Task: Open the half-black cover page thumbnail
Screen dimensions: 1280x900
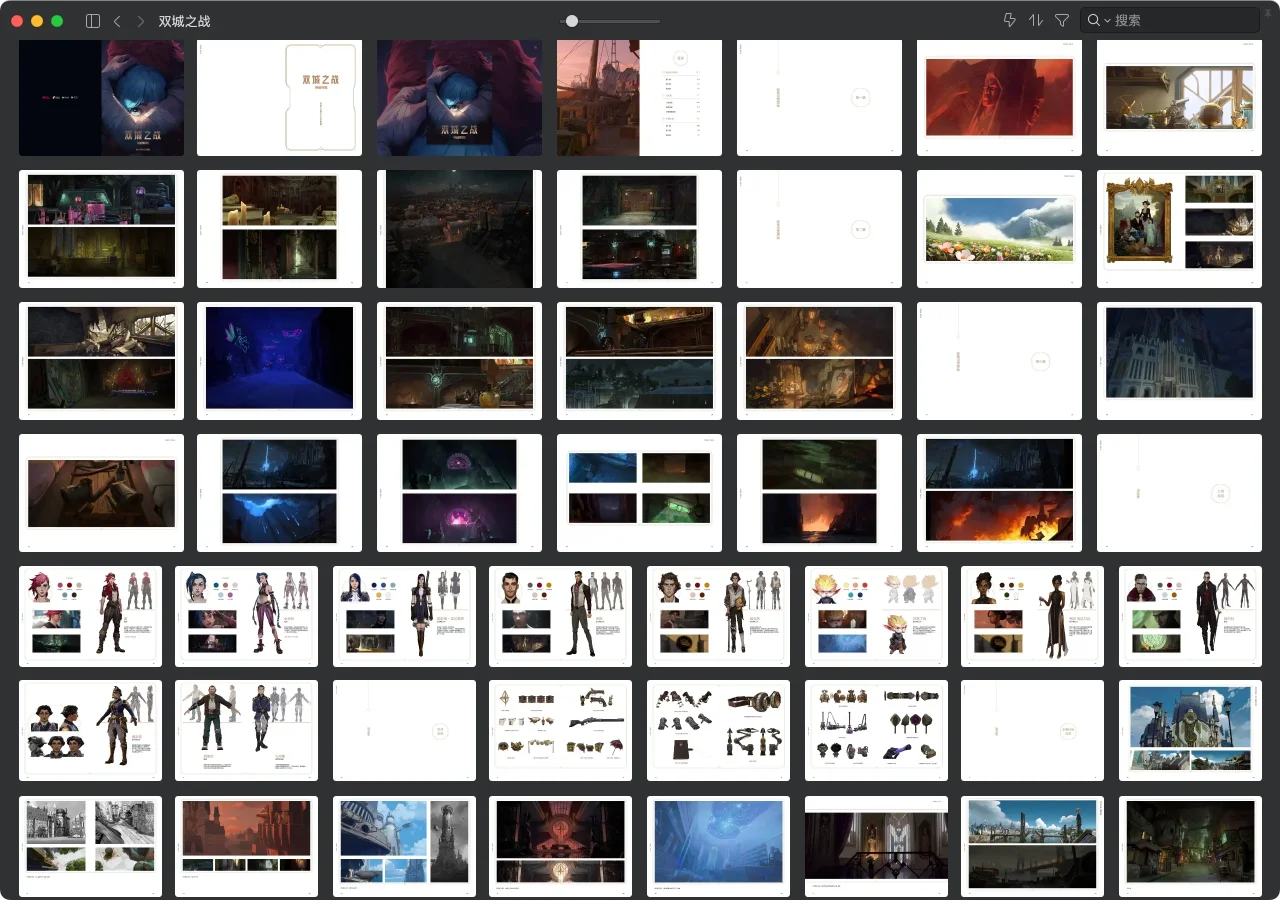Action: [x=101, y=98]
